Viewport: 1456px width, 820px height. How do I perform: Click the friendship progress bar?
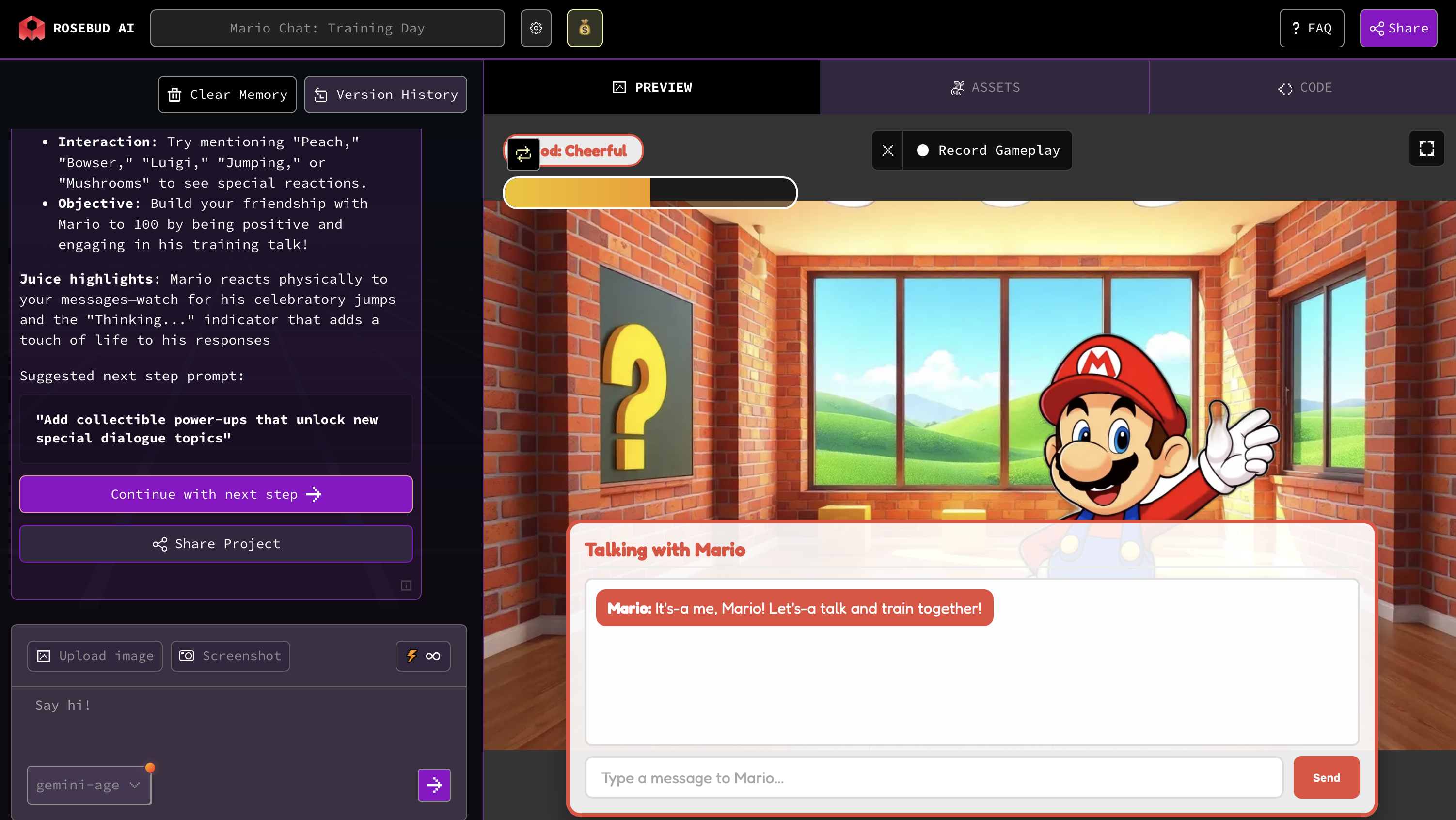click(650, 193)
